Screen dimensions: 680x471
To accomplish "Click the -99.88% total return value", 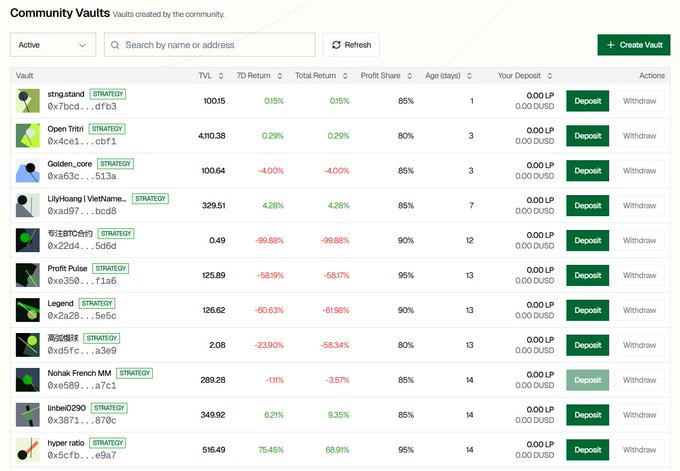I will click(x=335, y=240).
